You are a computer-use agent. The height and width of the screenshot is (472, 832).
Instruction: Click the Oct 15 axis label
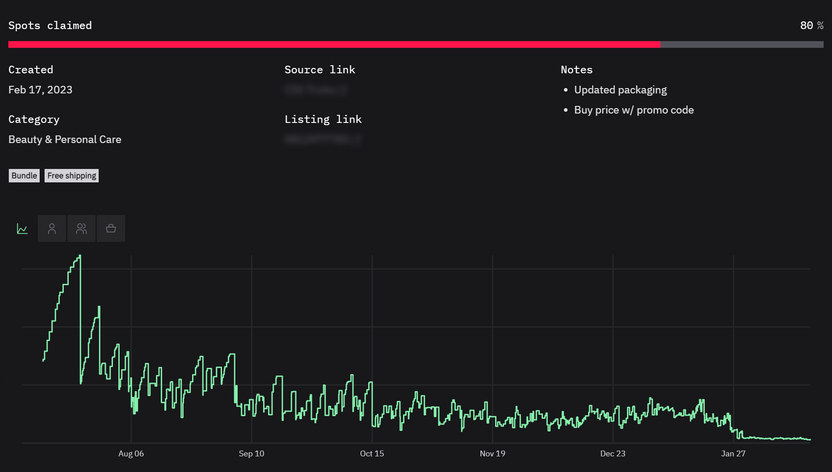[x=372, y=453]
